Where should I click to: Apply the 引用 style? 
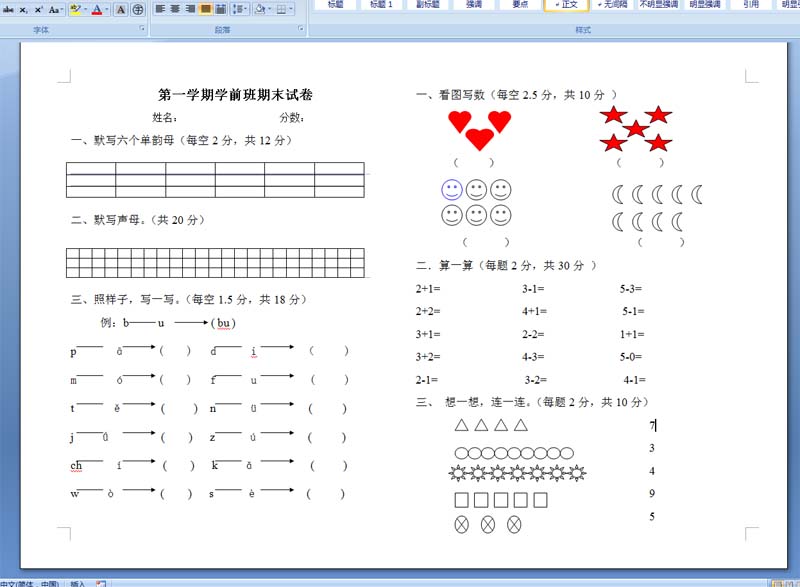coord(751,5)
